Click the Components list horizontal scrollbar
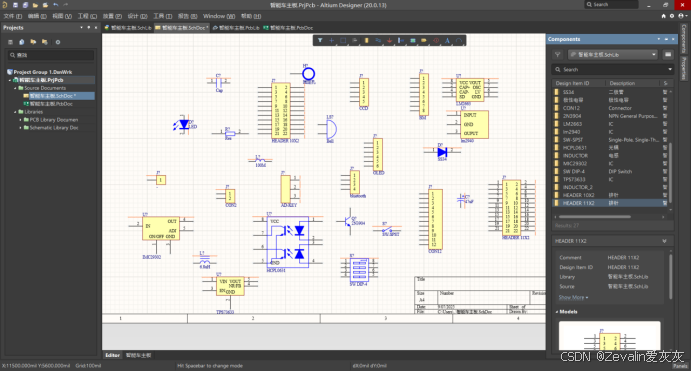Screen dimensions: 692x371 tap(594, 217)
